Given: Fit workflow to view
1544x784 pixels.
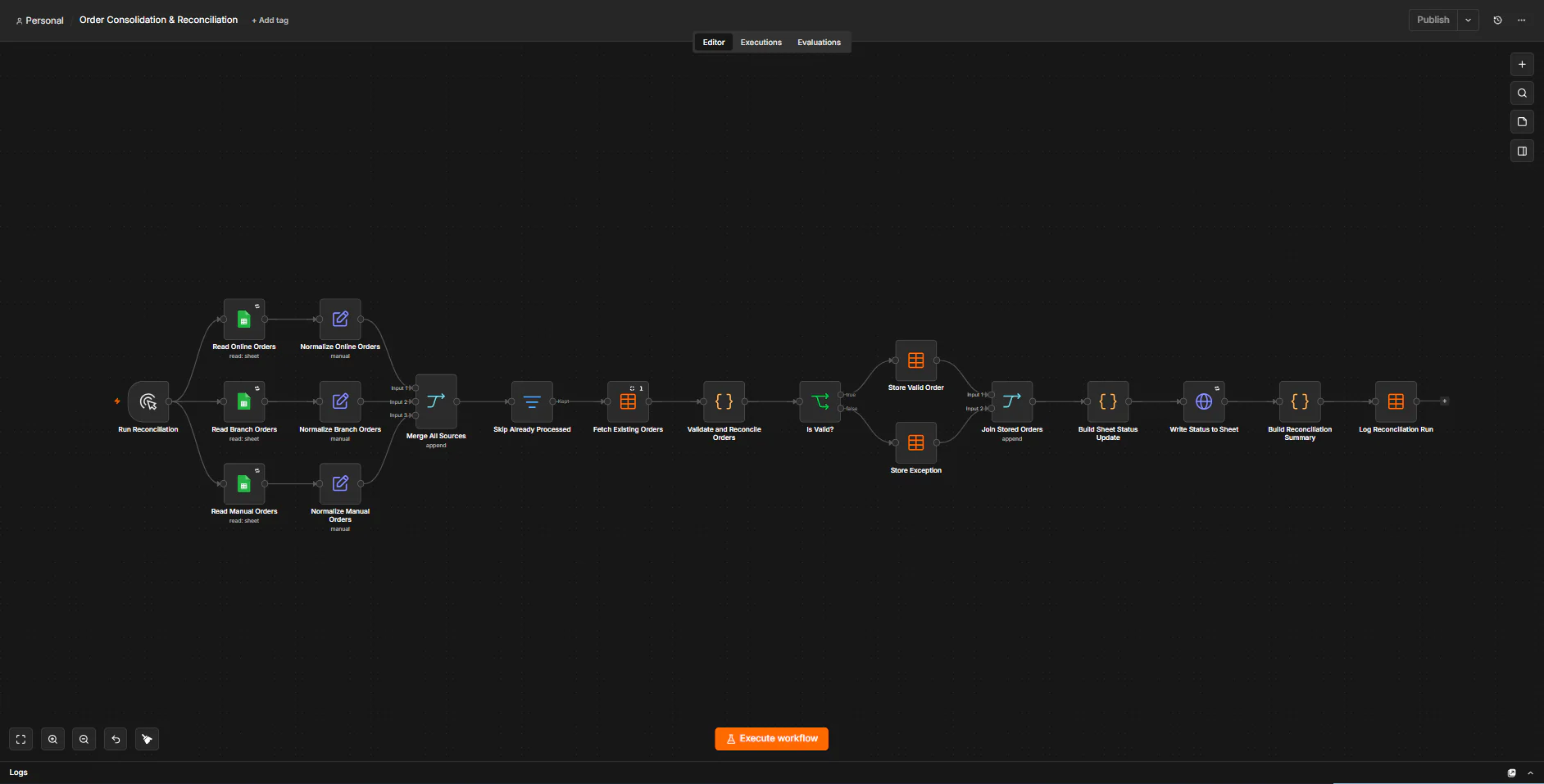Looking at the screenshot, I should [21, 740].
